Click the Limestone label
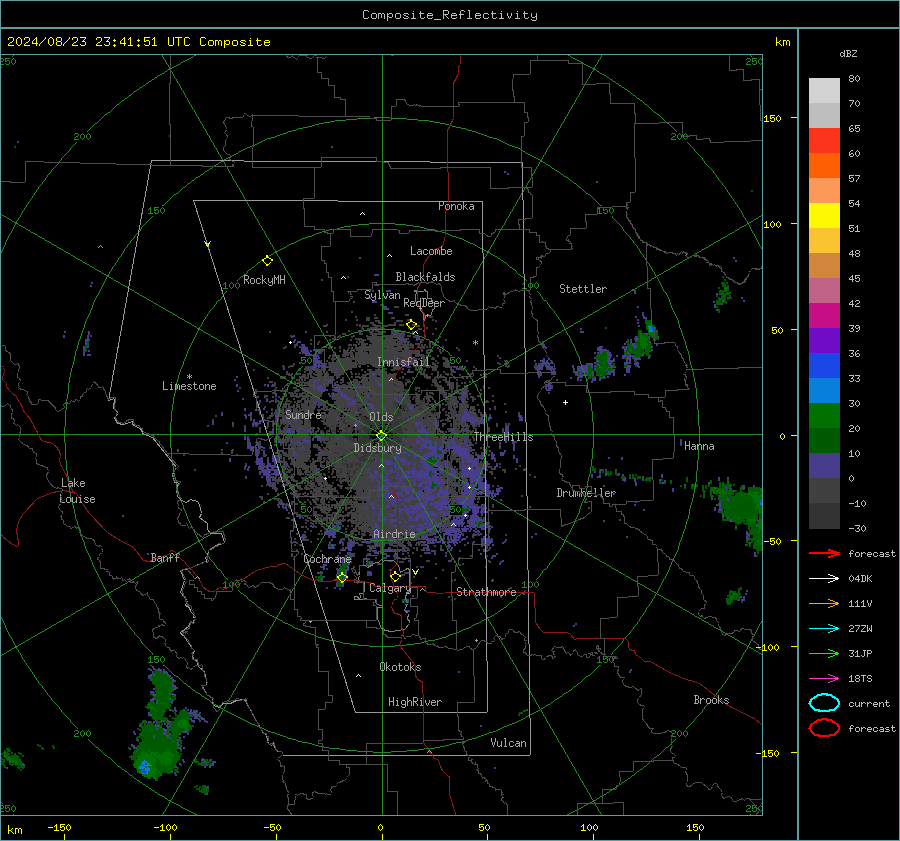Image resolution: width=900 pixels, height=841 pixels. (189, 386)
